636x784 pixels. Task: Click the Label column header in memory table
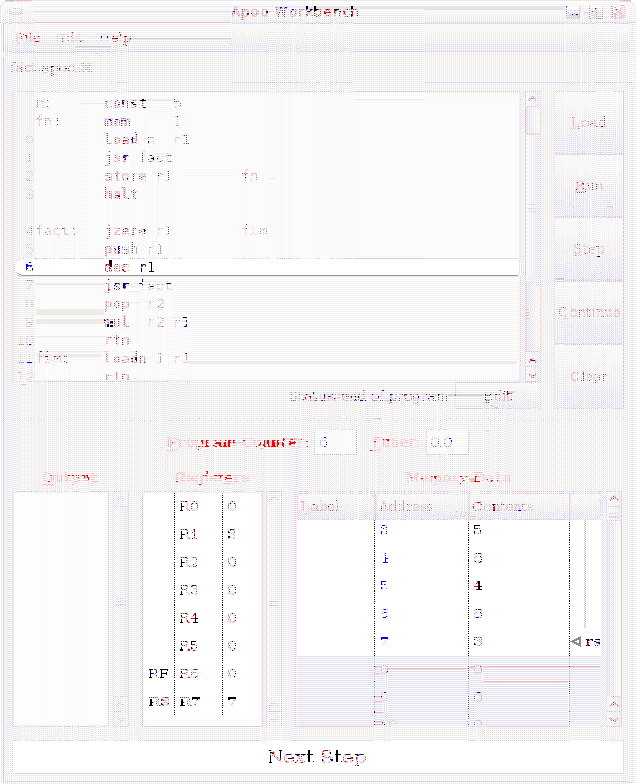(334, 506)
